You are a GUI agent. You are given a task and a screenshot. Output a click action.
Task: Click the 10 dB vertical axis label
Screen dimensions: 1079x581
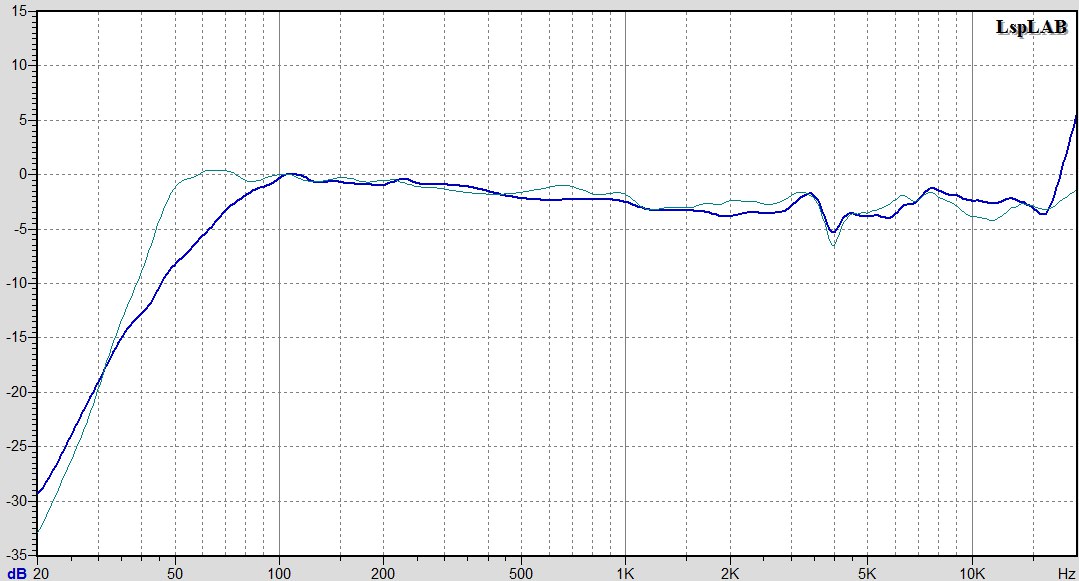point(19,65)
